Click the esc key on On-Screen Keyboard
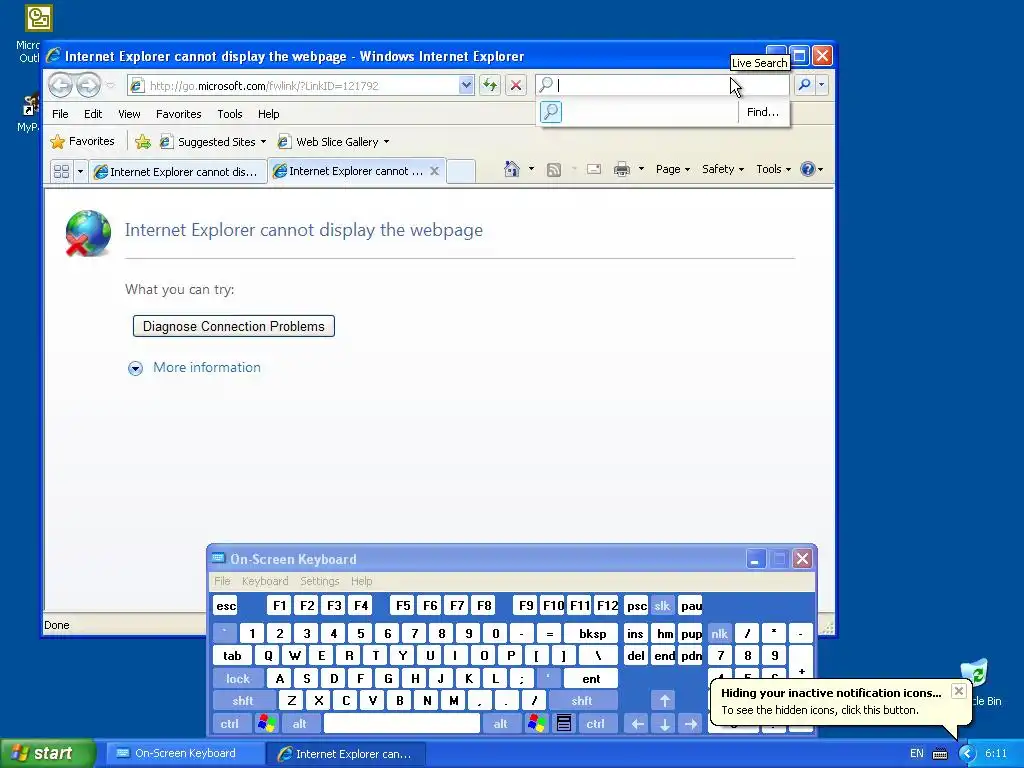This screenshot has width=1024, height=768. 226,606
